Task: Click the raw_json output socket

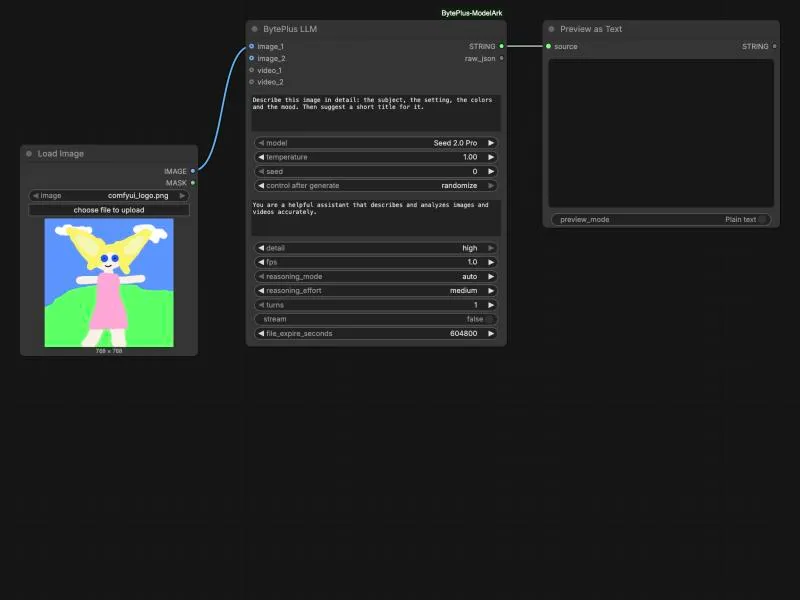Action: (x=502, y=58)
